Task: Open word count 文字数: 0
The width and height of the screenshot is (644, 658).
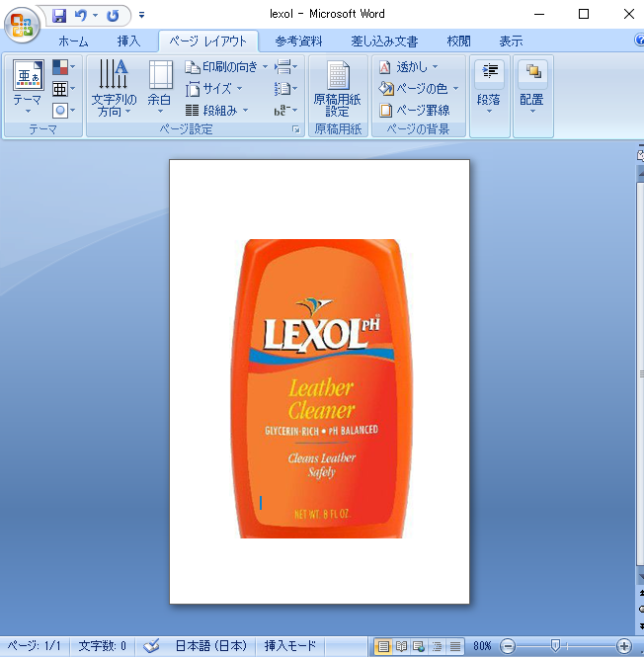Action: 102,645
